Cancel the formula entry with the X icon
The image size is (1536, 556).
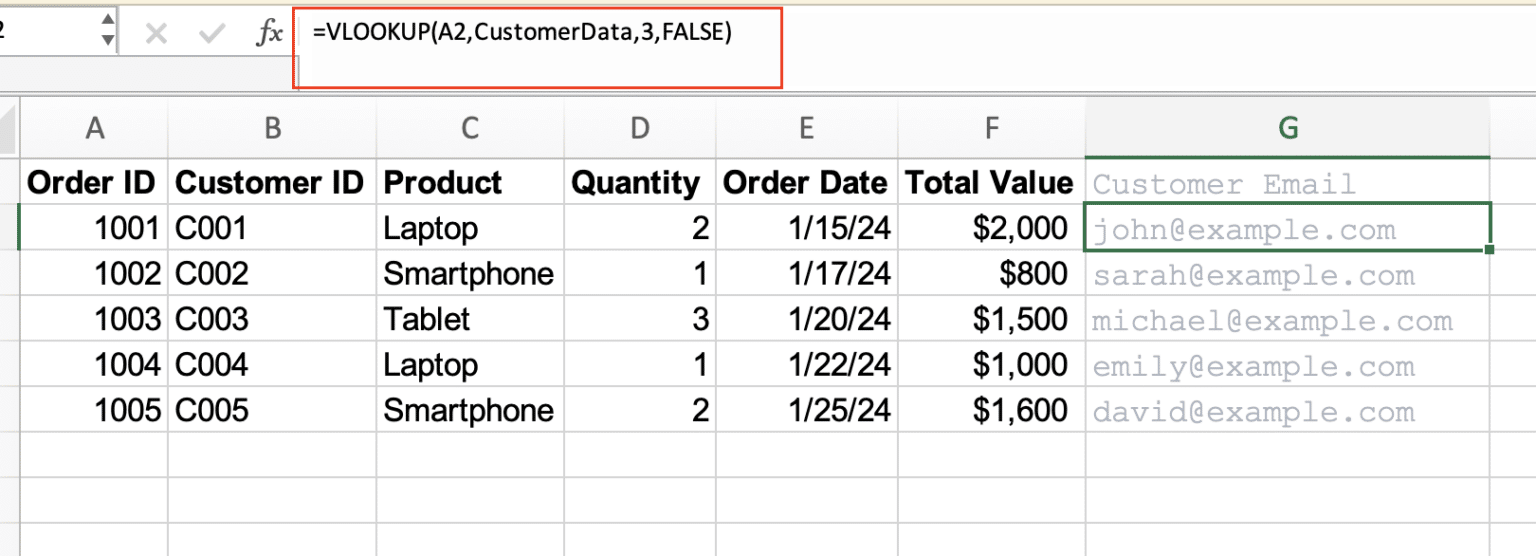point(155,34)
